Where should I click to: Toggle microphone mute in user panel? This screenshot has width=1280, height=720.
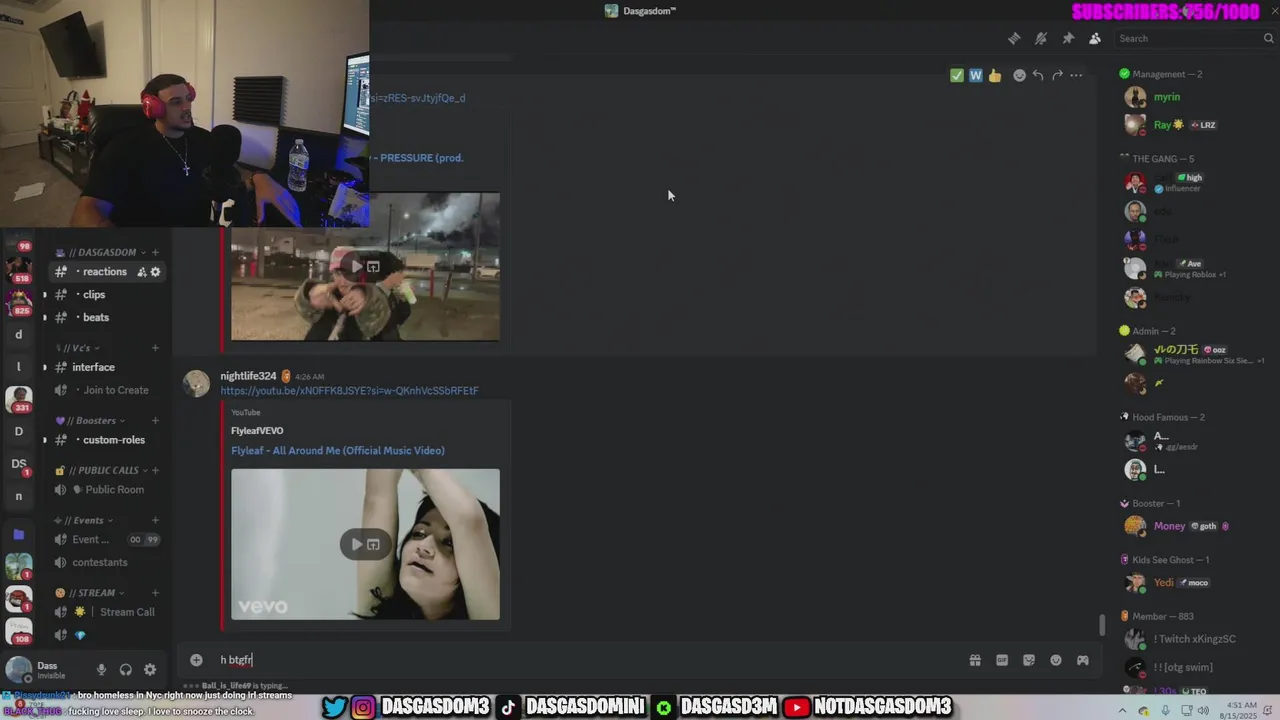pos(101,670)
